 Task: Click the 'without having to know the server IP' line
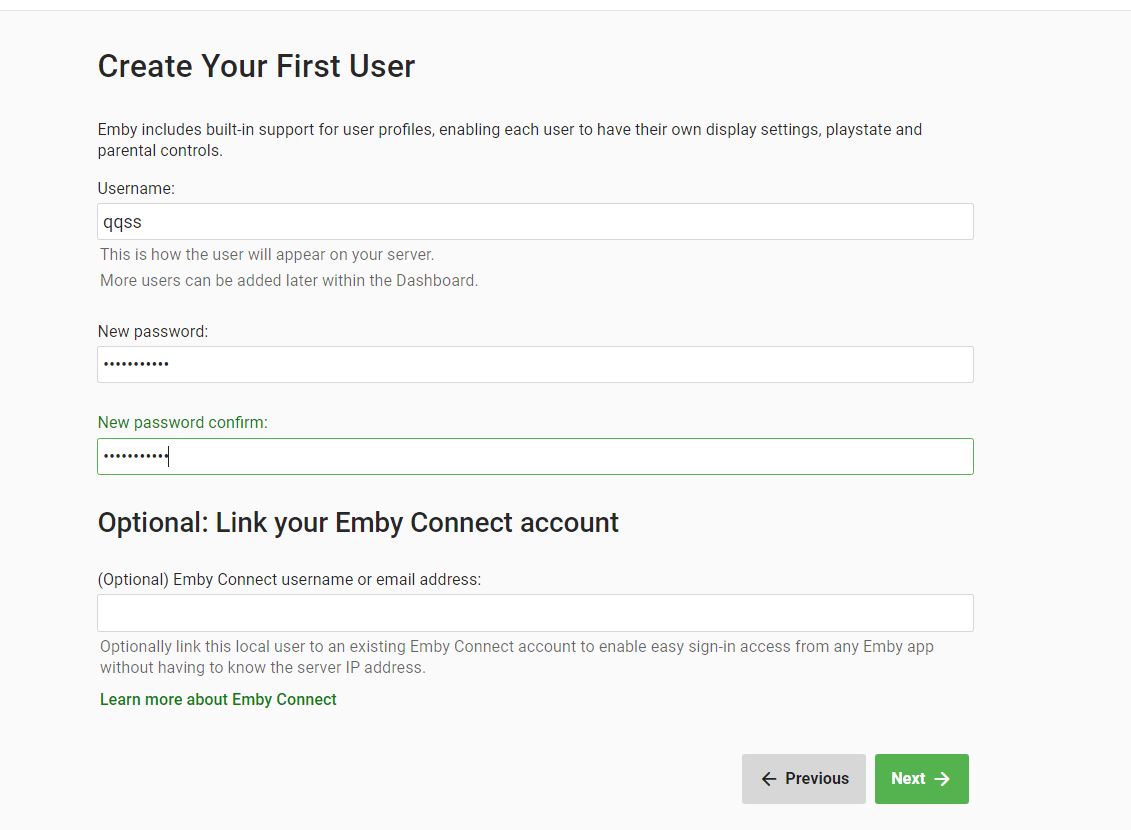(x=262, y=668)
